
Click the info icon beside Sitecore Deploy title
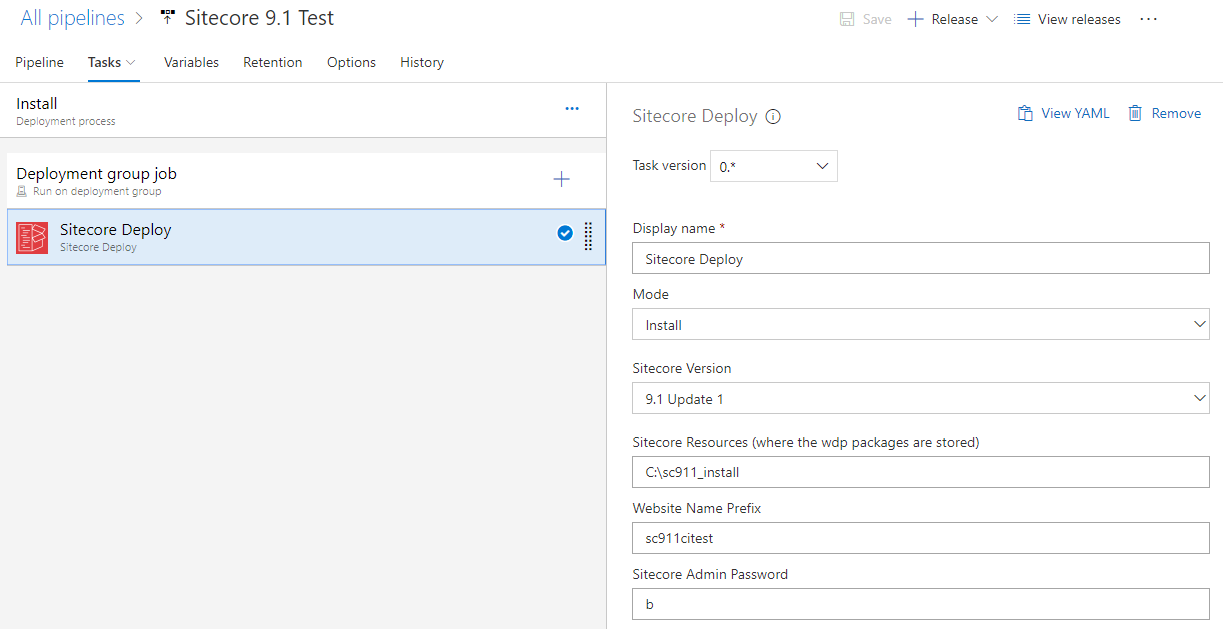[773, 117]
